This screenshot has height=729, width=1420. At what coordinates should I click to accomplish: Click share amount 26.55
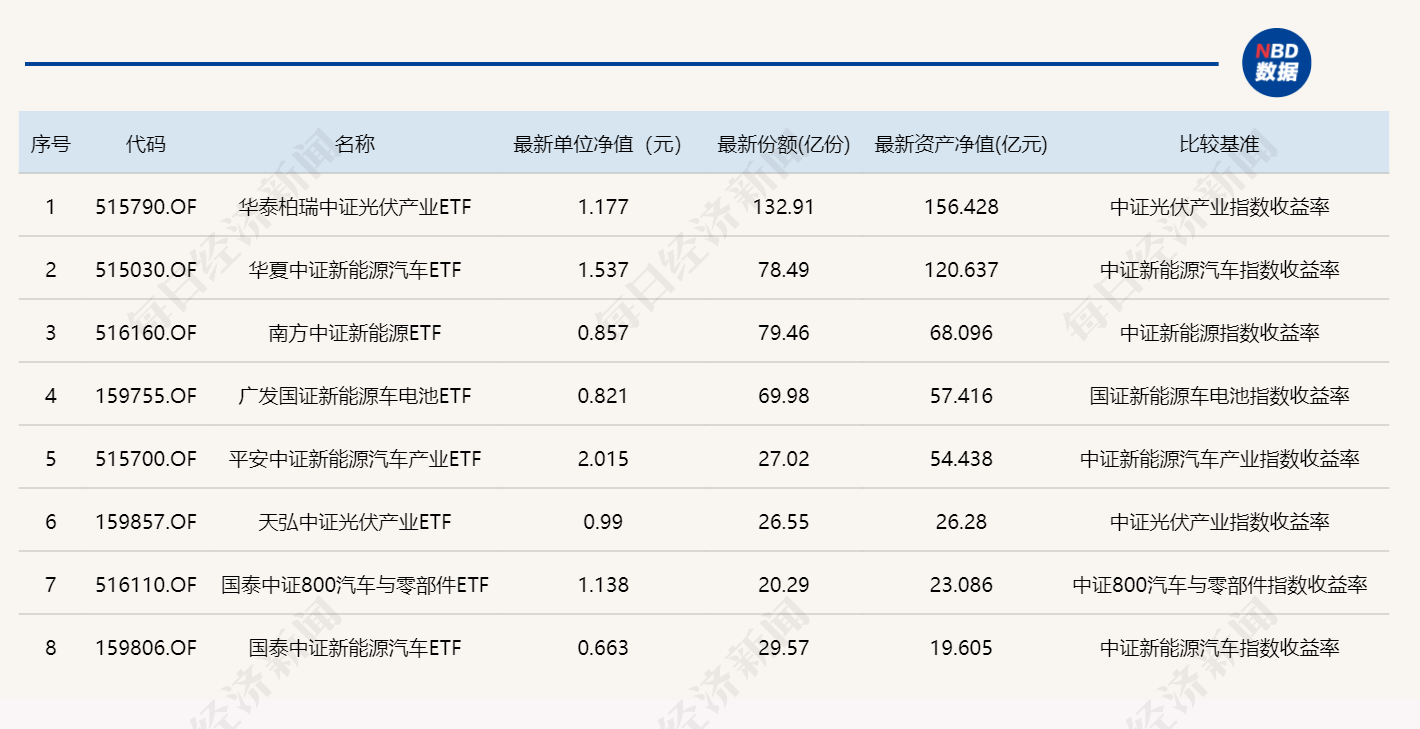pos(784,522)
